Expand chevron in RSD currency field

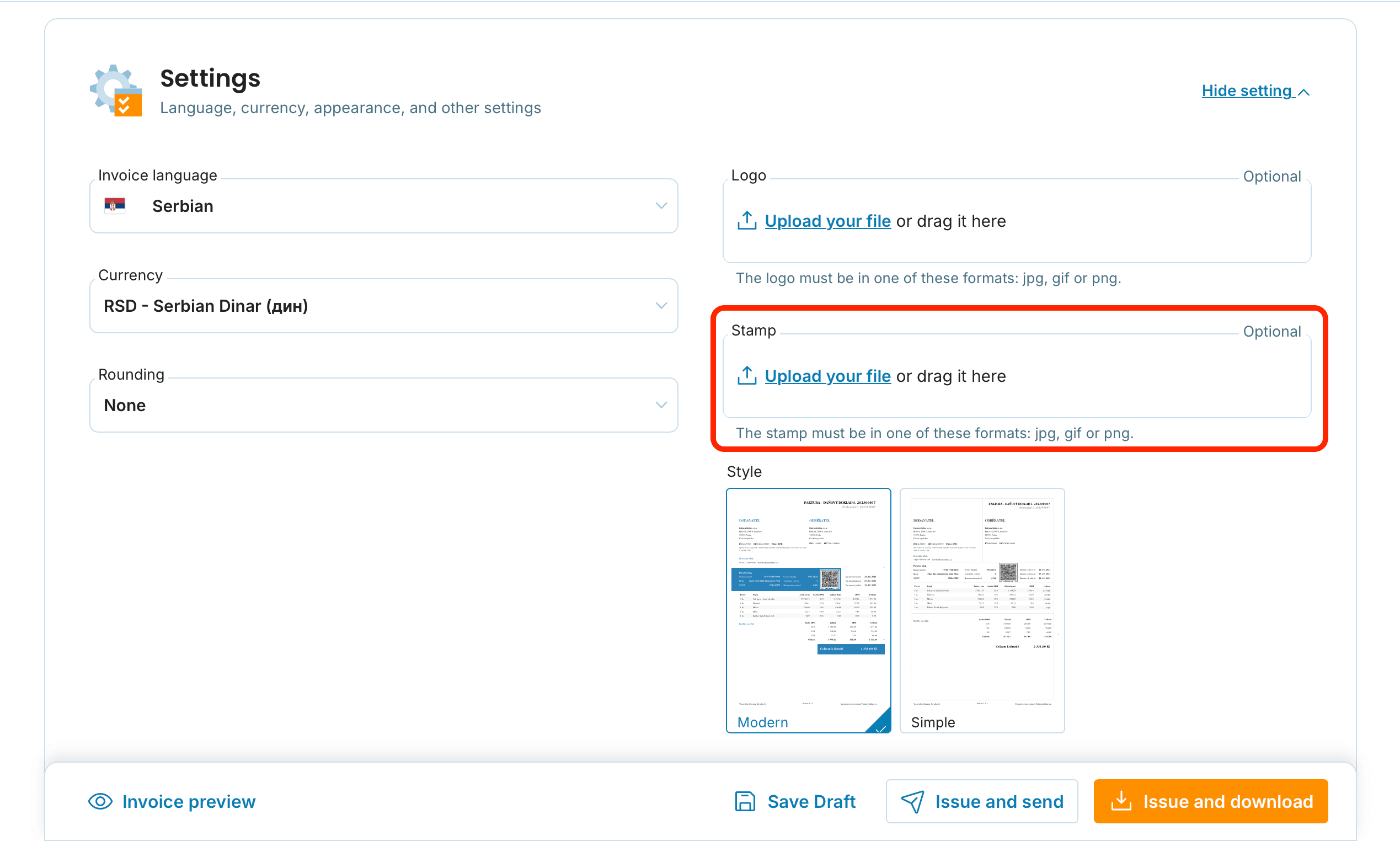click(x=661, y=306)
